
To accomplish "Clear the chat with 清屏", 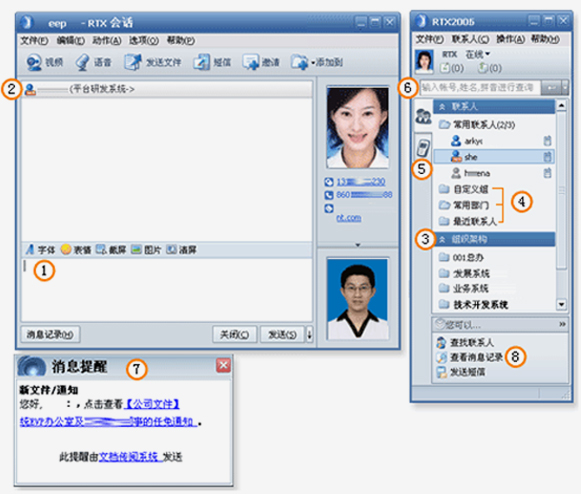I will (x=181, y=250).
